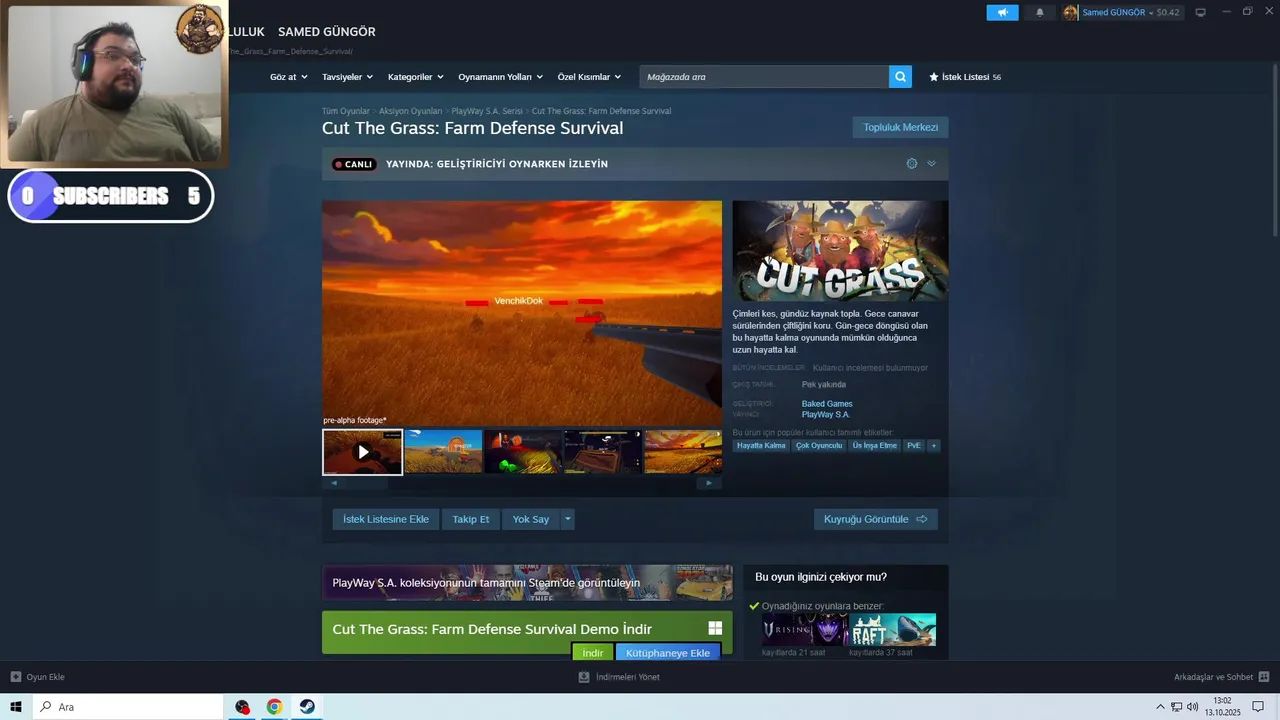Viewport: 1280px width, 720px height.
Task: Open Google Chrome from the taskbar
Action: point(274,707)
